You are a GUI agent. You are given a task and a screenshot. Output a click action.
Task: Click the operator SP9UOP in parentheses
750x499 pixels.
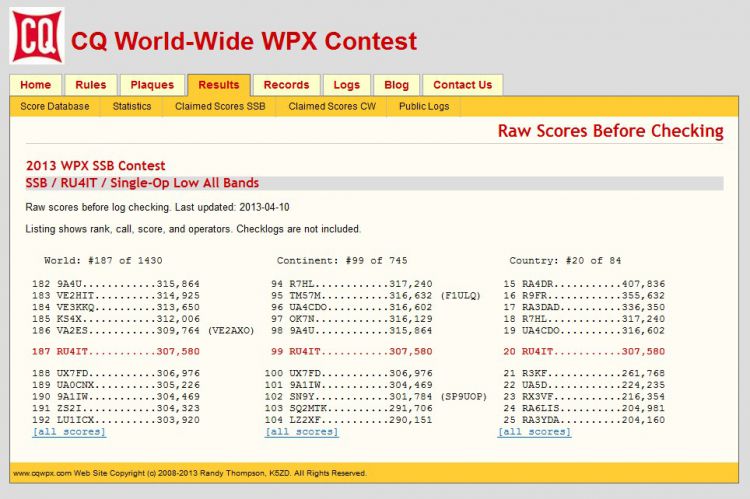coord(463,397)
